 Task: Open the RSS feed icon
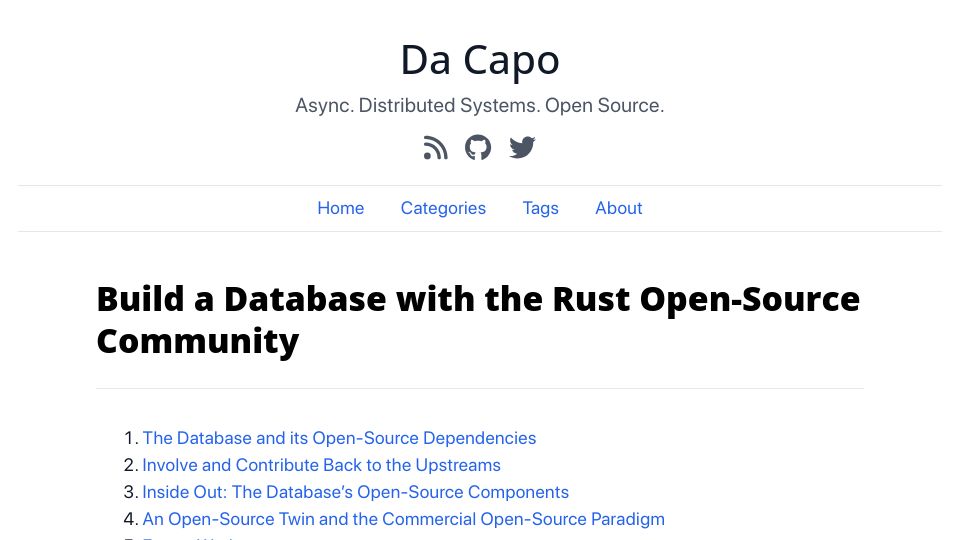click(x=435, y=148)
